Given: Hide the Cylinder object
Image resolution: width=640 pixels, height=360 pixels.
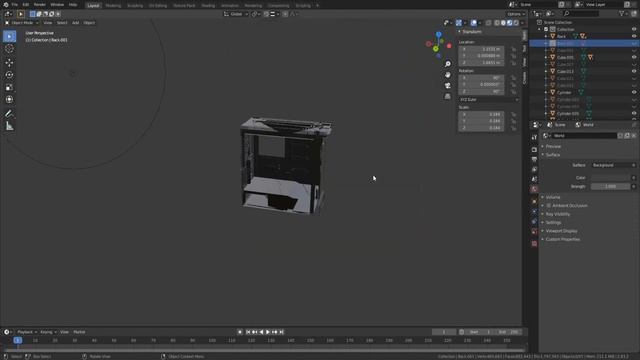Looking at the screenshot, I should click(x=634, y=92).
